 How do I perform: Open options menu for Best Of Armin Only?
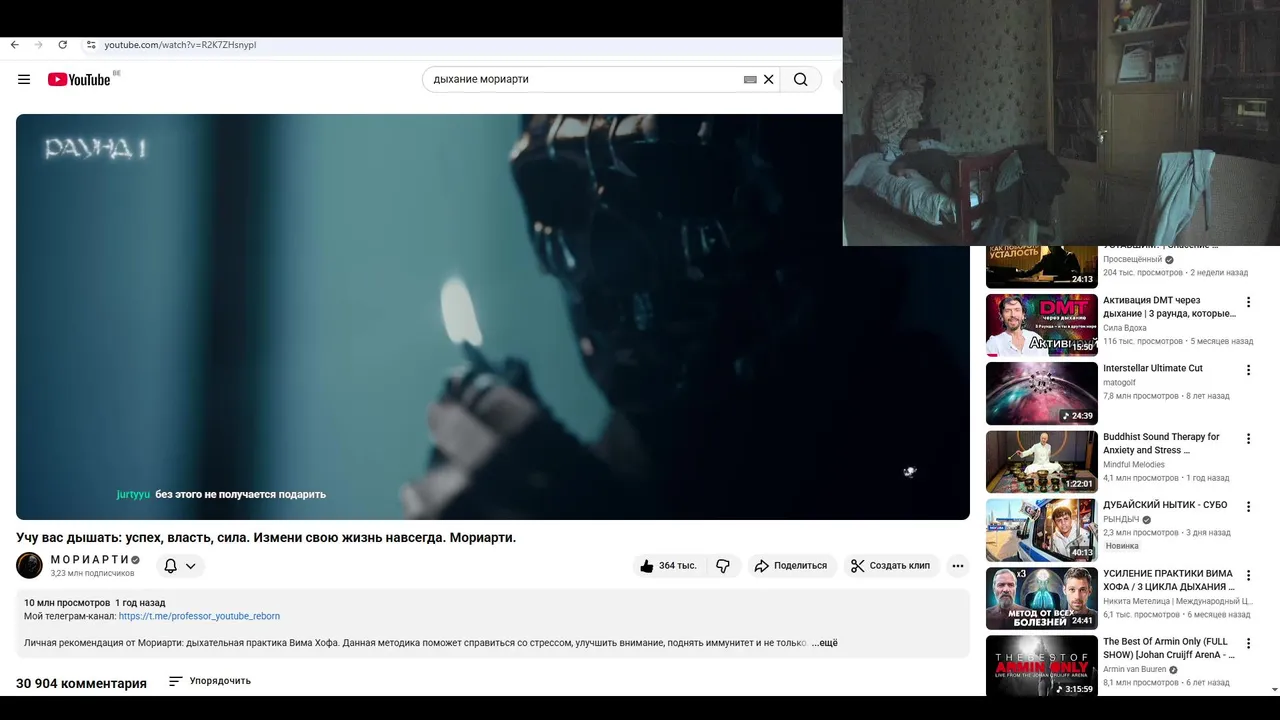click(x=1248, y=644)
